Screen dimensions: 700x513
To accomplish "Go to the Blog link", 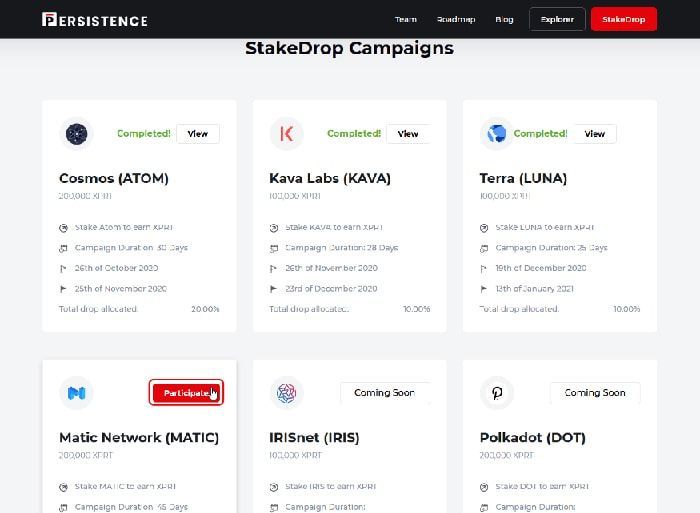I will coord(504,19).
